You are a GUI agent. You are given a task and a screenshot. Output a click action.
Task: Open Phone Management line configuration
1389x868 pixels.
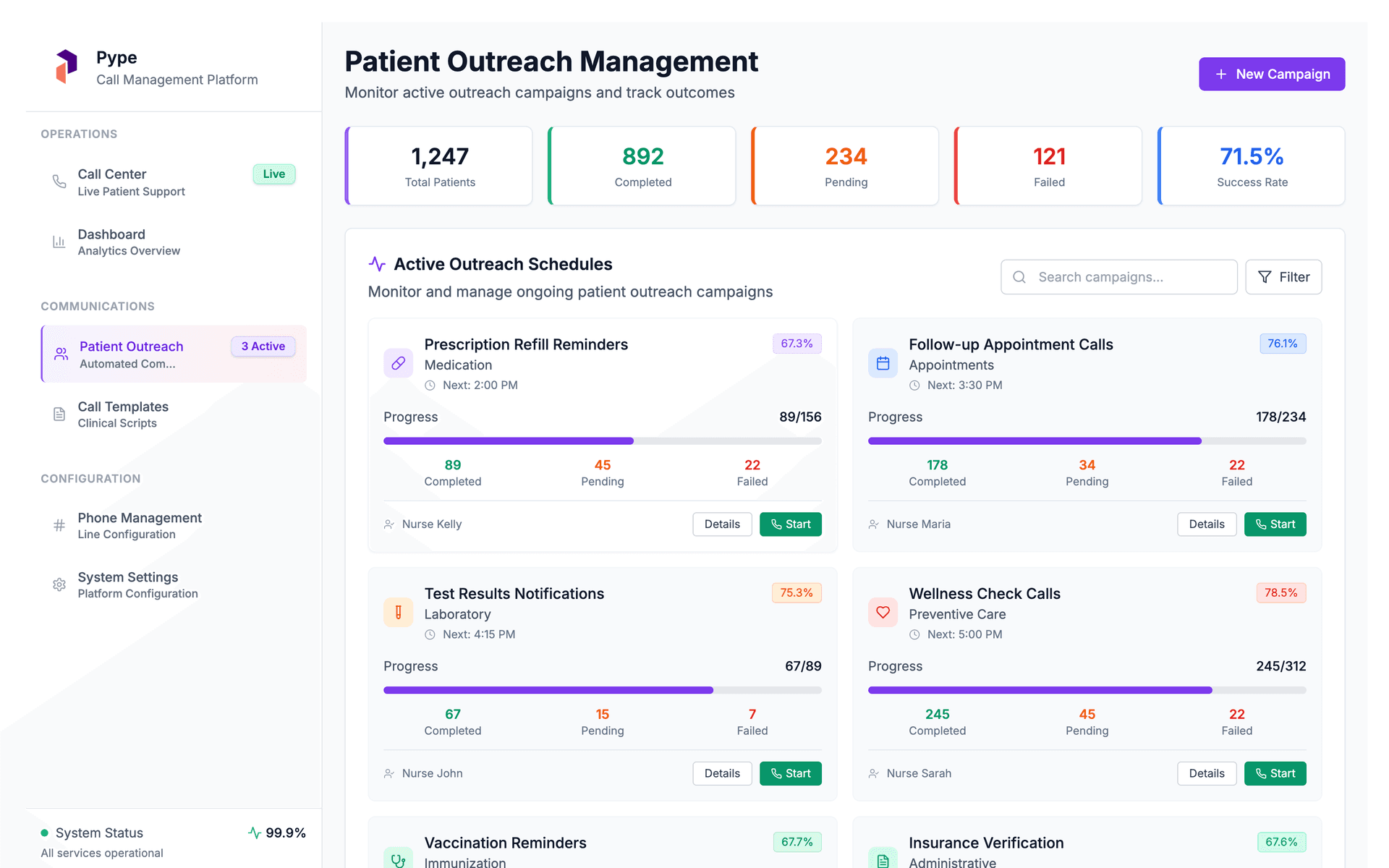click(x=174, y=525)
